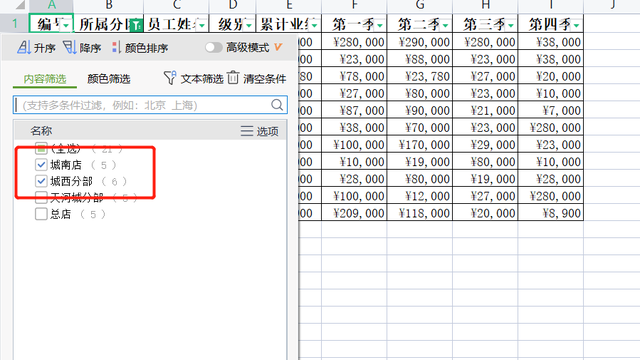Uncheck the 城南店 checkbox
The width and height of the screenshot is (640, 360).
point(41,164)
